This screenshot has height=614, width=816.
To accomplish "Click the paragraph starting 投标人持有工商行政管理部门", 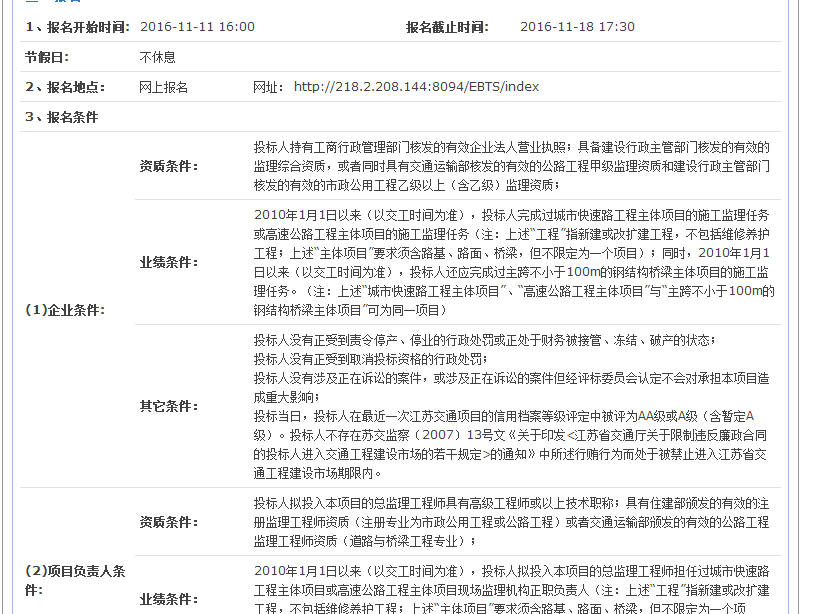I will tap(510, 166).
